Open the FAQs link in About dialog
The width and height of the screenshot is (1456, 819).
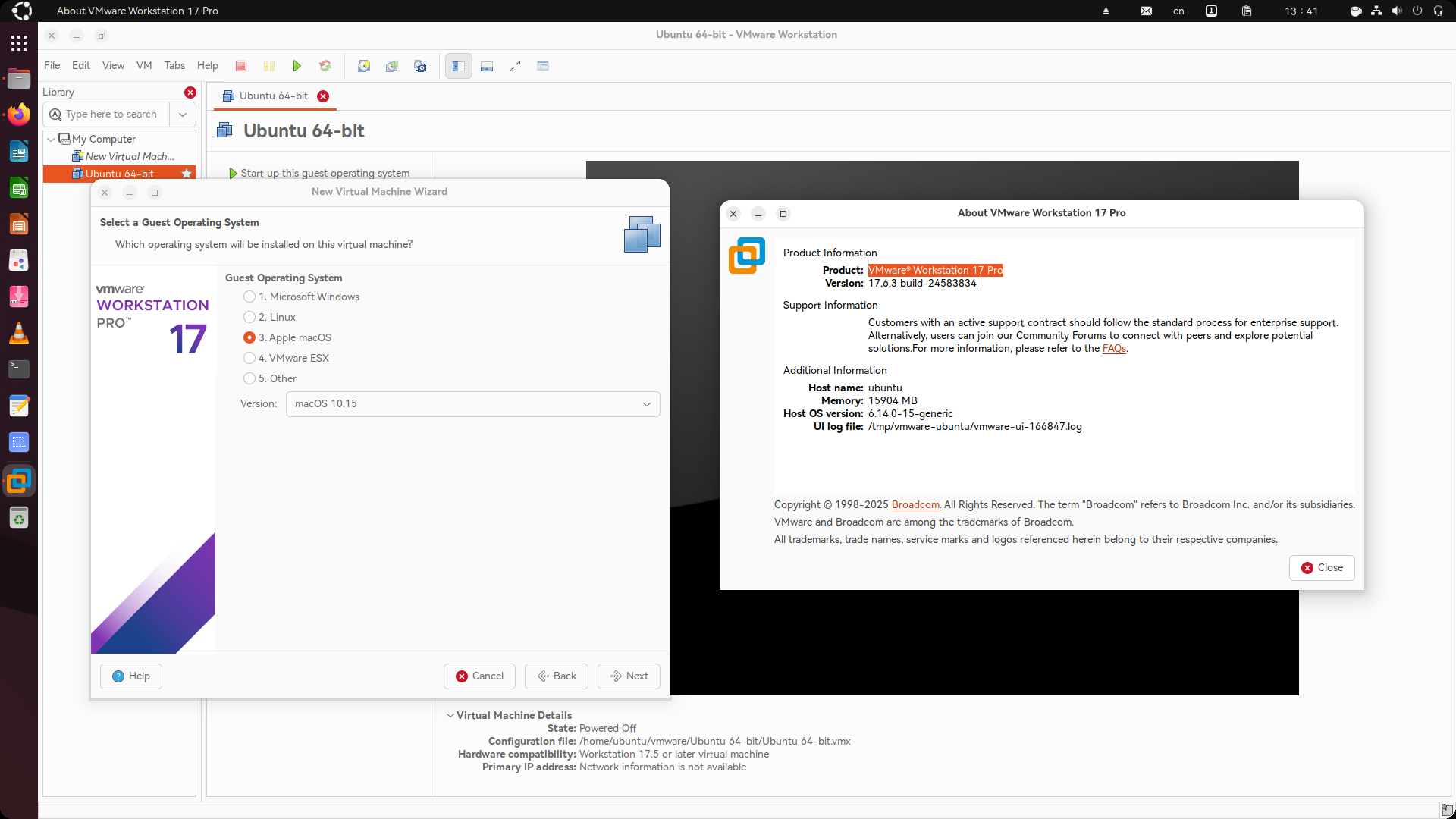click(x=1114, y=349)
